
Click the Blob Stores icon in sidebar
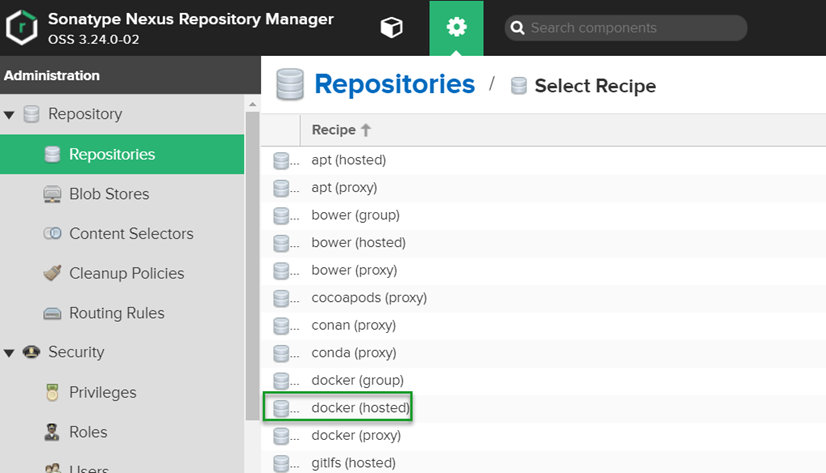click(x=53, y=194)
